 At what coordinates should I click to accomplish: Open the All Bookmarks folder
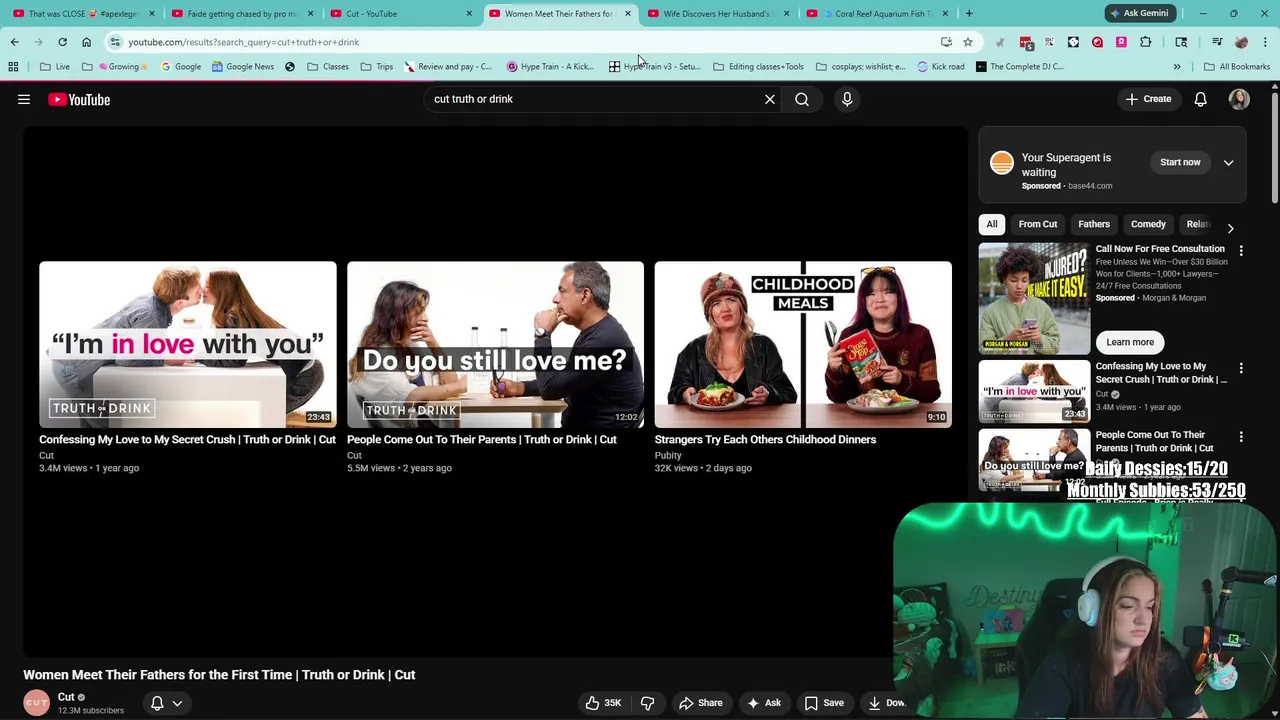tap(1237, 67)
